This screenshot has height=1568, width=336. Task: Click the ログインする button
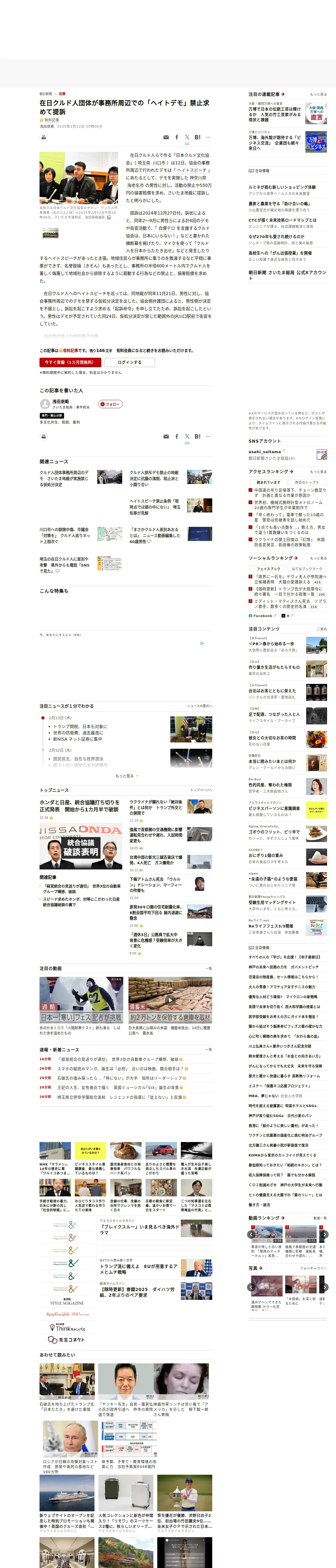click(129, 362)
